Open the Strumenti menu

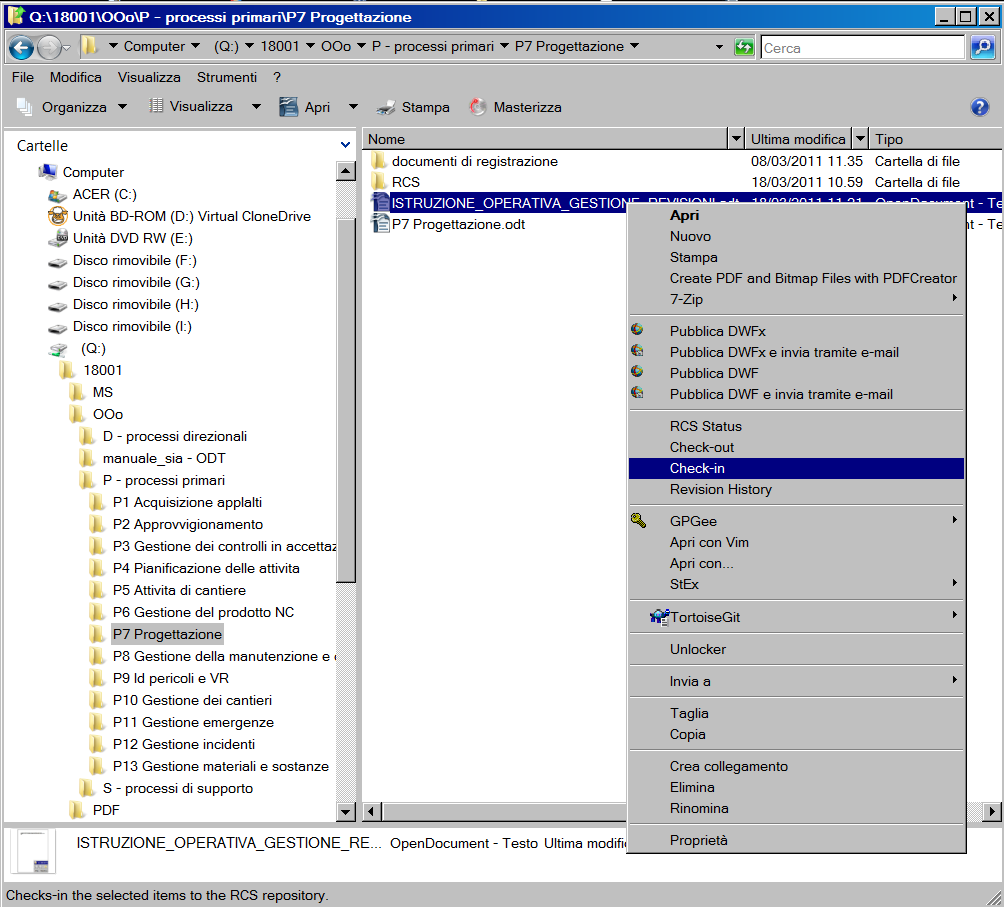coord(227,77)
